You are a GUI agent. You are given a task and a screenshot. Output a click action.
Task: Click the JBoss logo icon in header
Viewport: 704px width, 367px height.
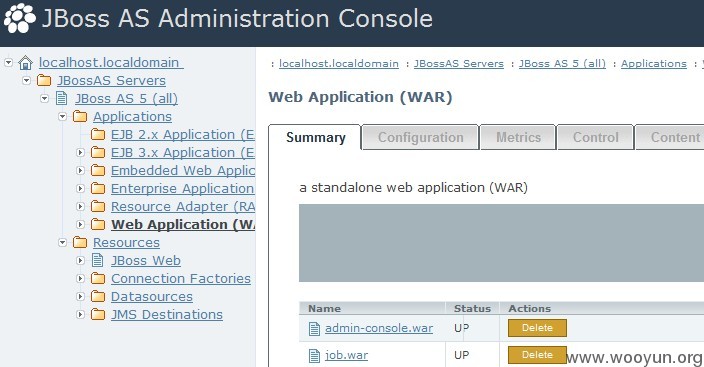pyautogui.click(x=19, y=18)
